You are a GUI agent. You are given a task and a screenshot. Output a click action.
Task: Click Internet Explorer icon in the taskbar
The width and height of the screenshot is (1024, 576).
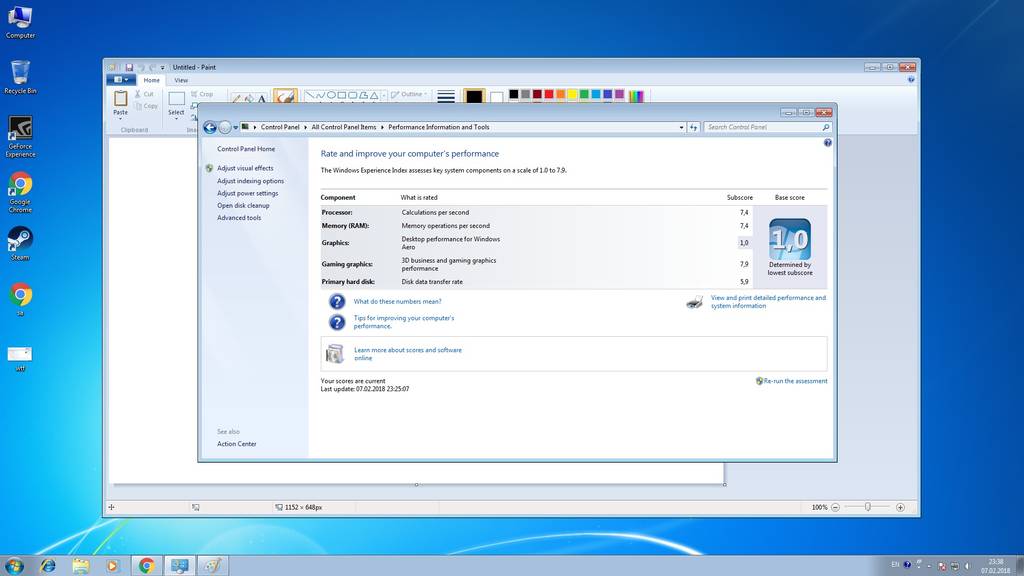[x=47, y=566]
